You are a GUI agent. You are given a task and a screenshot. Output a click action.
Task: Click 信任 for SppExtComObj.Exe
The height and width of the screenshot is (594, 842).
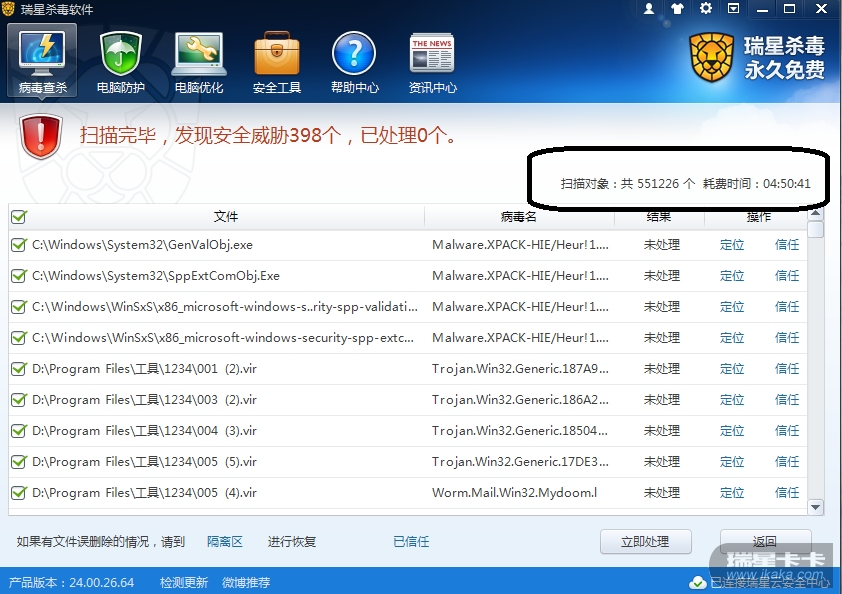787,276
